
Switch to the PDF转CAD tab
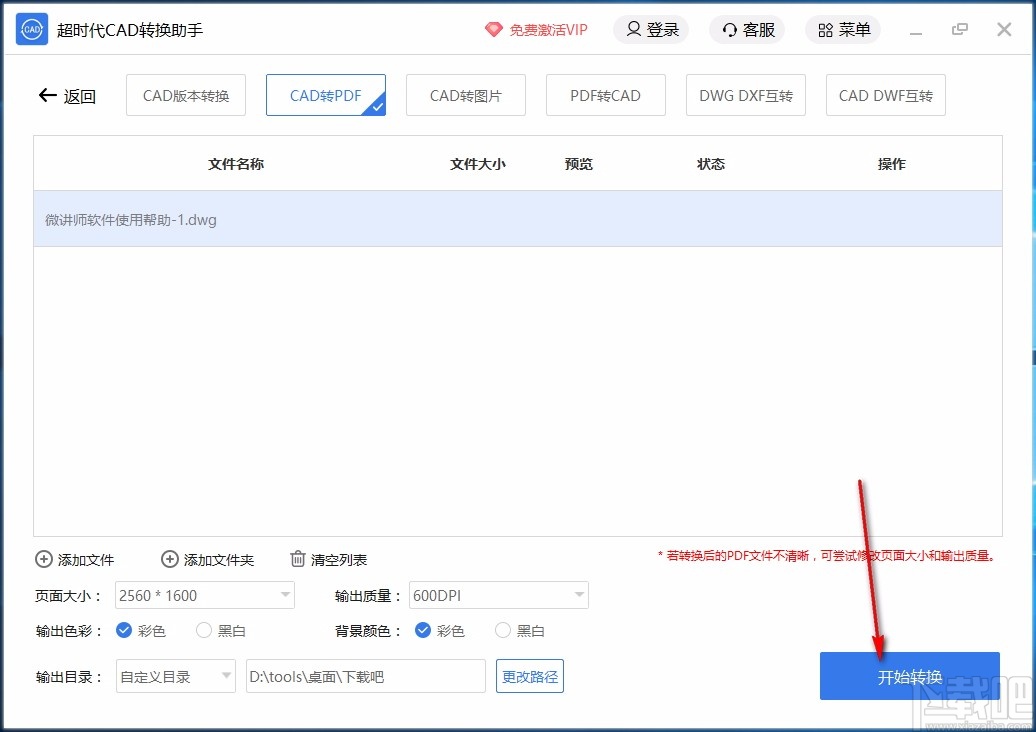tap(605, 94)
